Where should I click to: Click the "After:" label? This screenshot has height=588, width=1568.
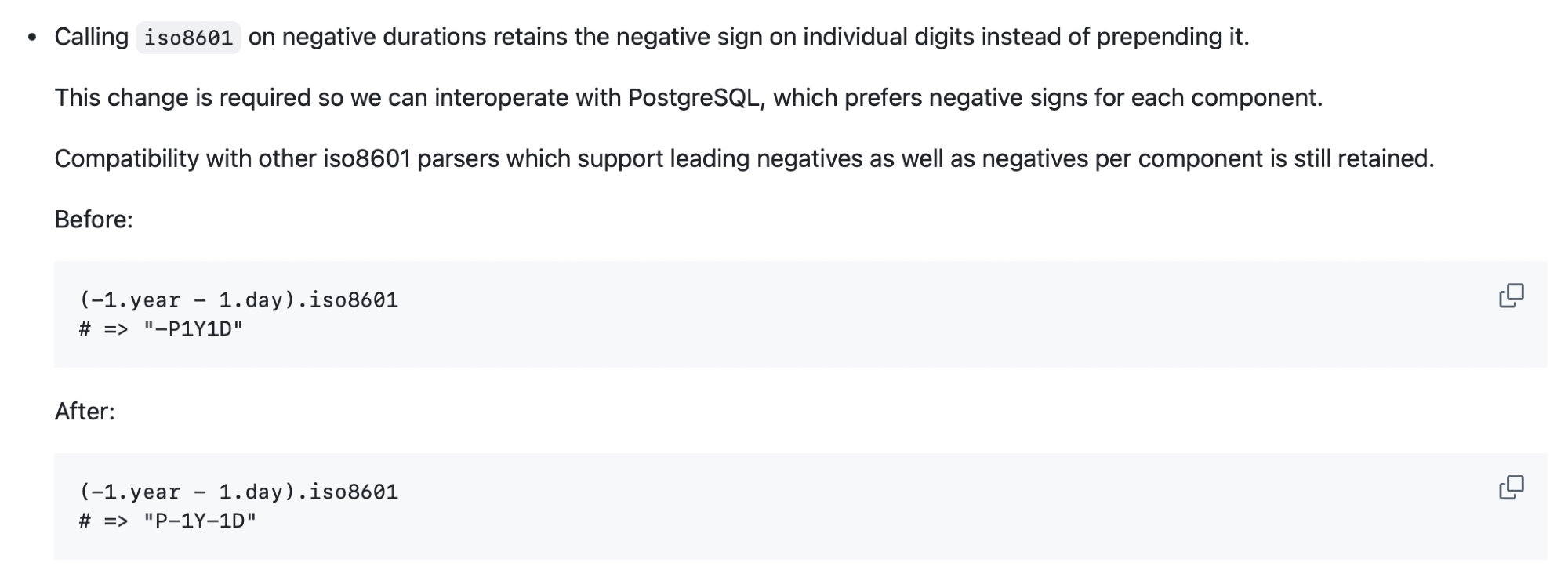[85, 412]
